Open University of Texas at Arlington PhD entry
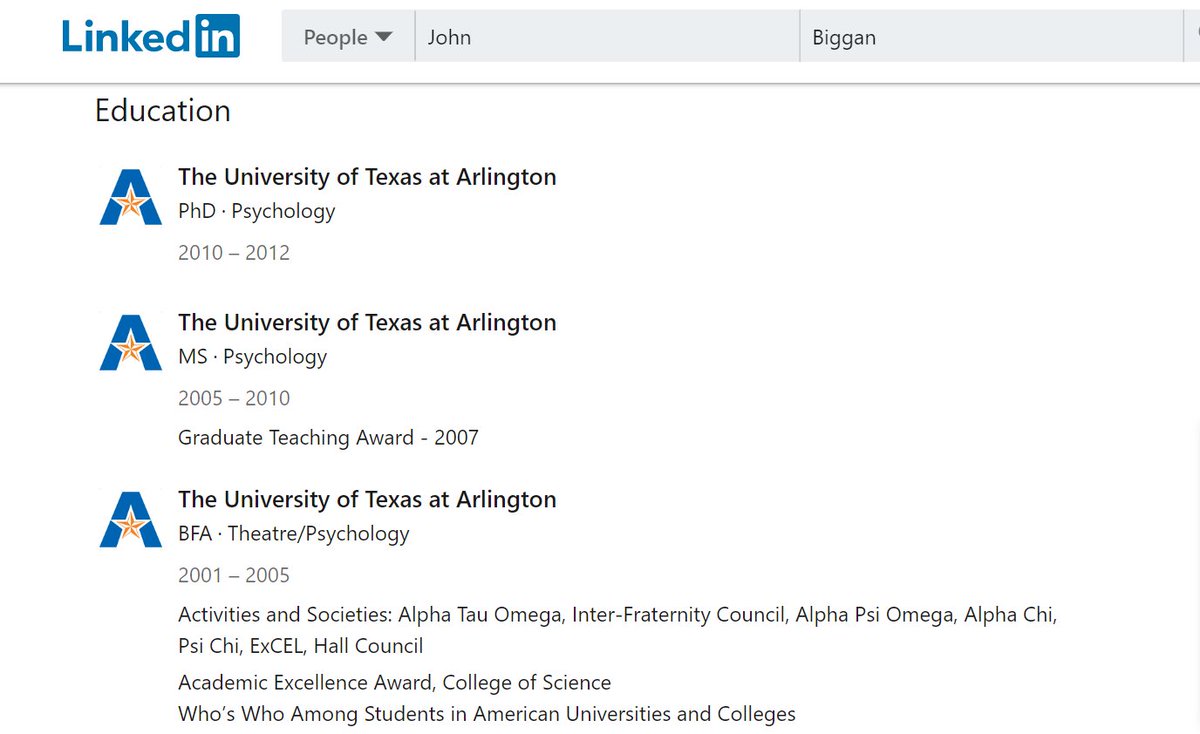Image resolution: width=1200 pixels, height=734 pixels. coord(367,177)
